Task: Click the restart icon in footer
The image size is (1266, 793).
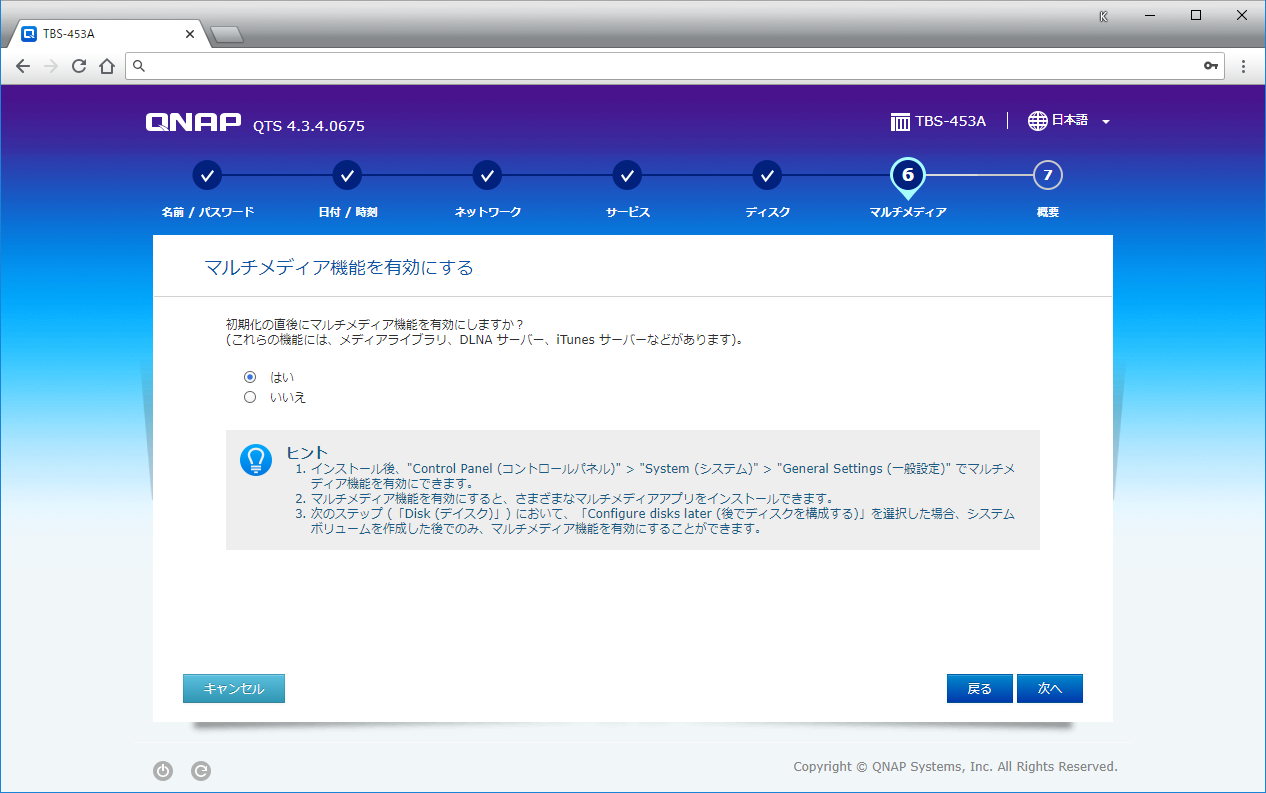Action: pyautogui.click(x=200, y=770)
